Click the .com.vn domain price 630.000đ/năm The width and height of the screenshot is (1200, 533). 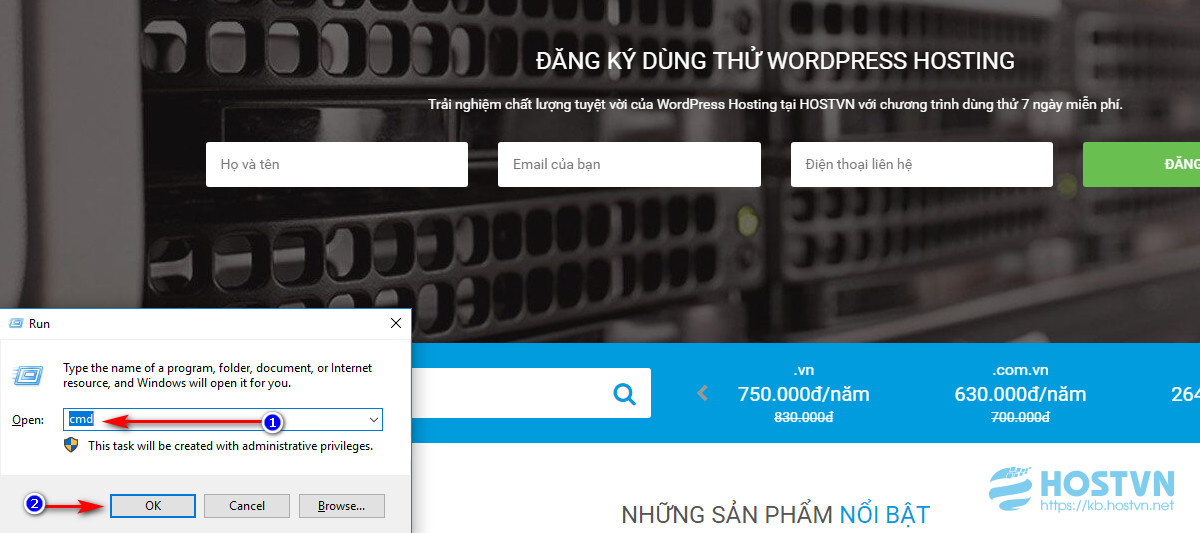point(1020,394)
